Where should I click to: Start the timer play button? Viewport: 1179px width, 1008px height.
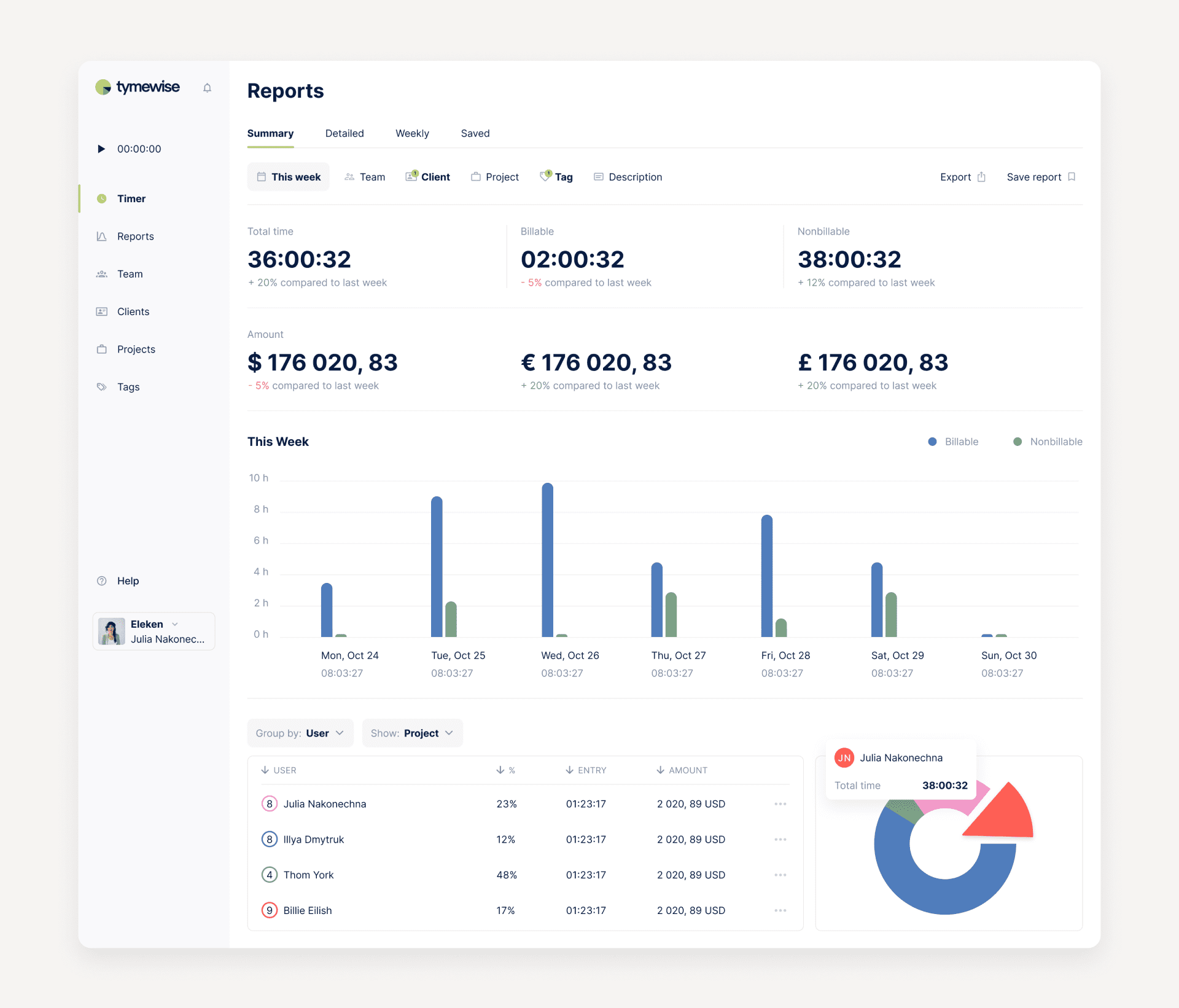coord(101,149)
